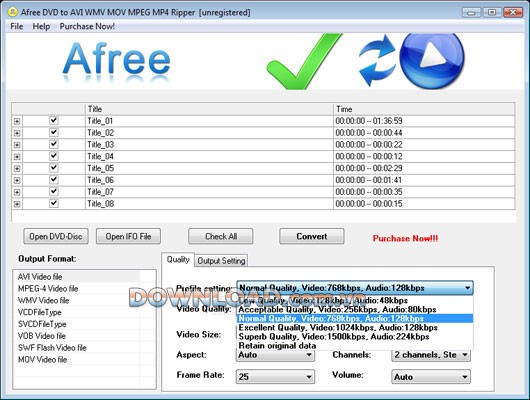Open the Frame Rate dropdown
The height and width of the screenshot is (400, 530).
point(275,377)
